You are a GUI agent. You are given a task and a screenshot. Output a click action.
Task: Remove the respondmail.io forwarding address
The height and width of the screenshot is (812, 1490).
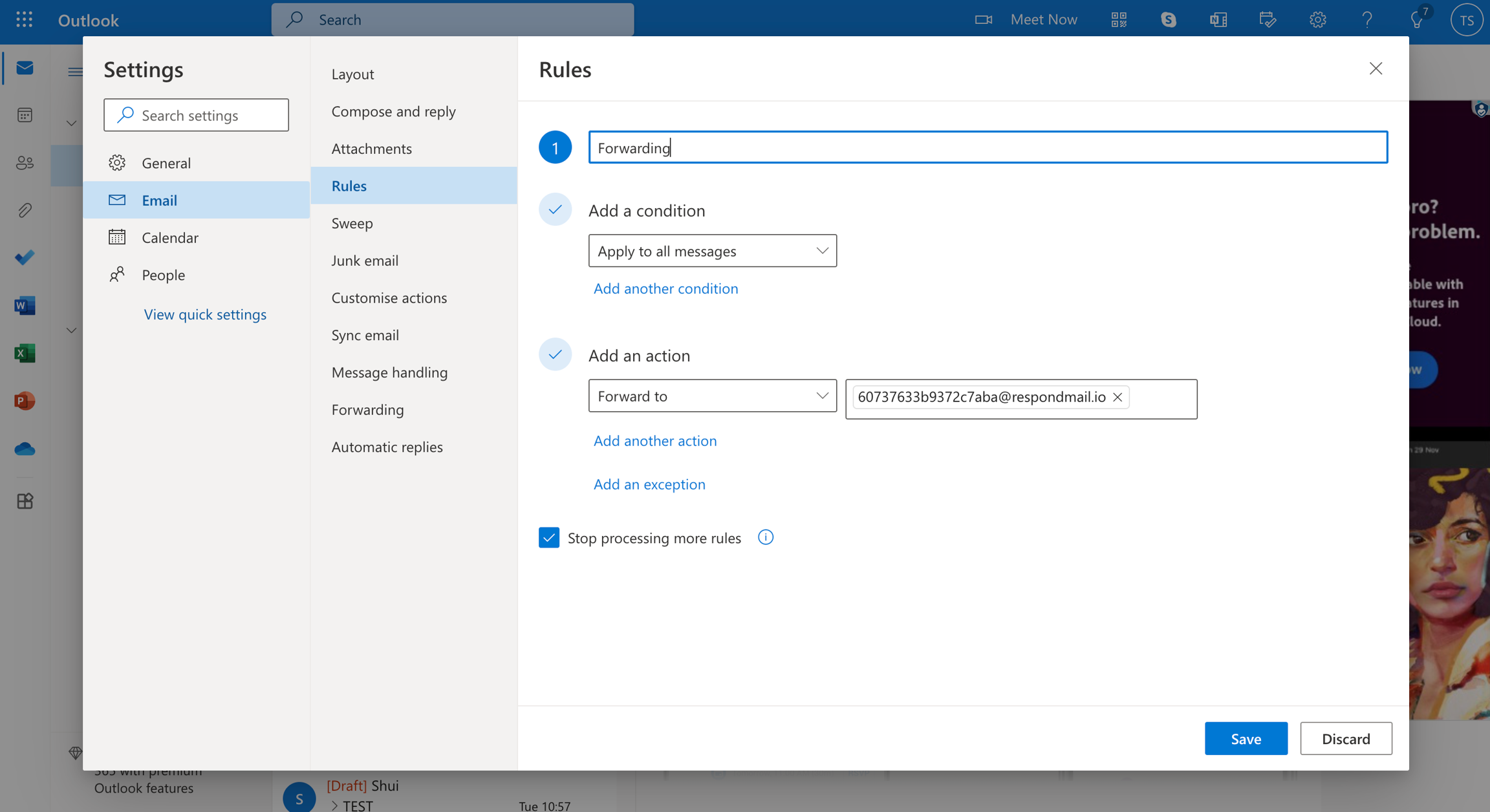pyautogui.click(x=1117, y=397)
